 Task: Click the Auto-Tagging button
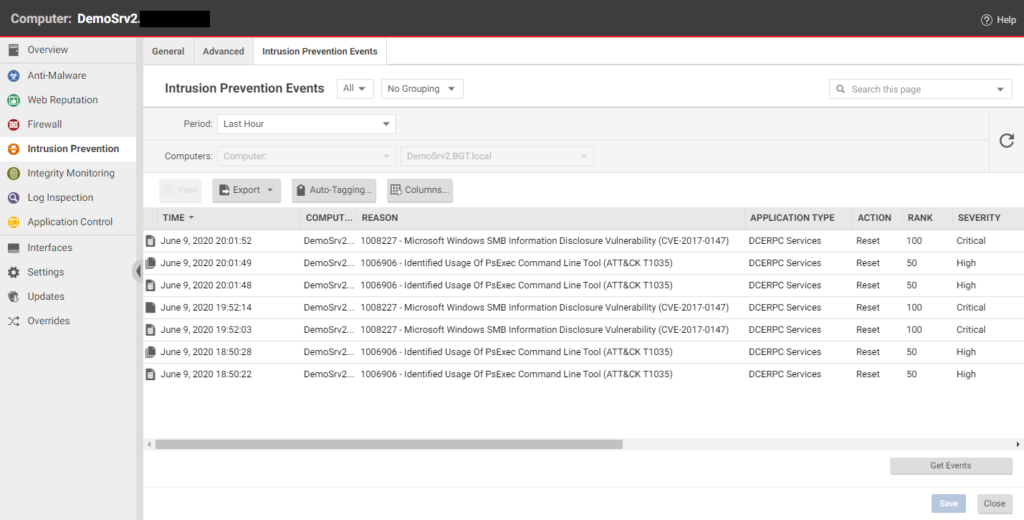pyautogui.click(x=334, y=190)
